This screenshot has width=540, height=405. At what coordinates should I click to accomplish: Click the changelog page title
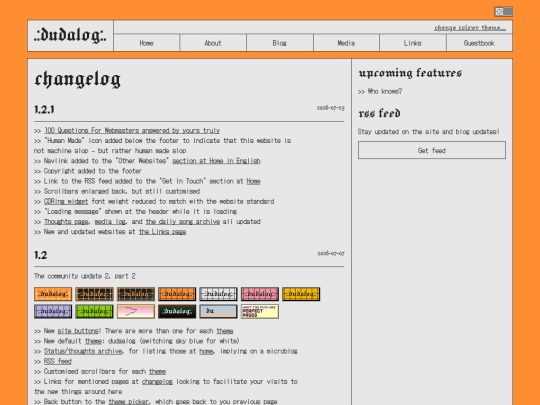click(77, 79)
